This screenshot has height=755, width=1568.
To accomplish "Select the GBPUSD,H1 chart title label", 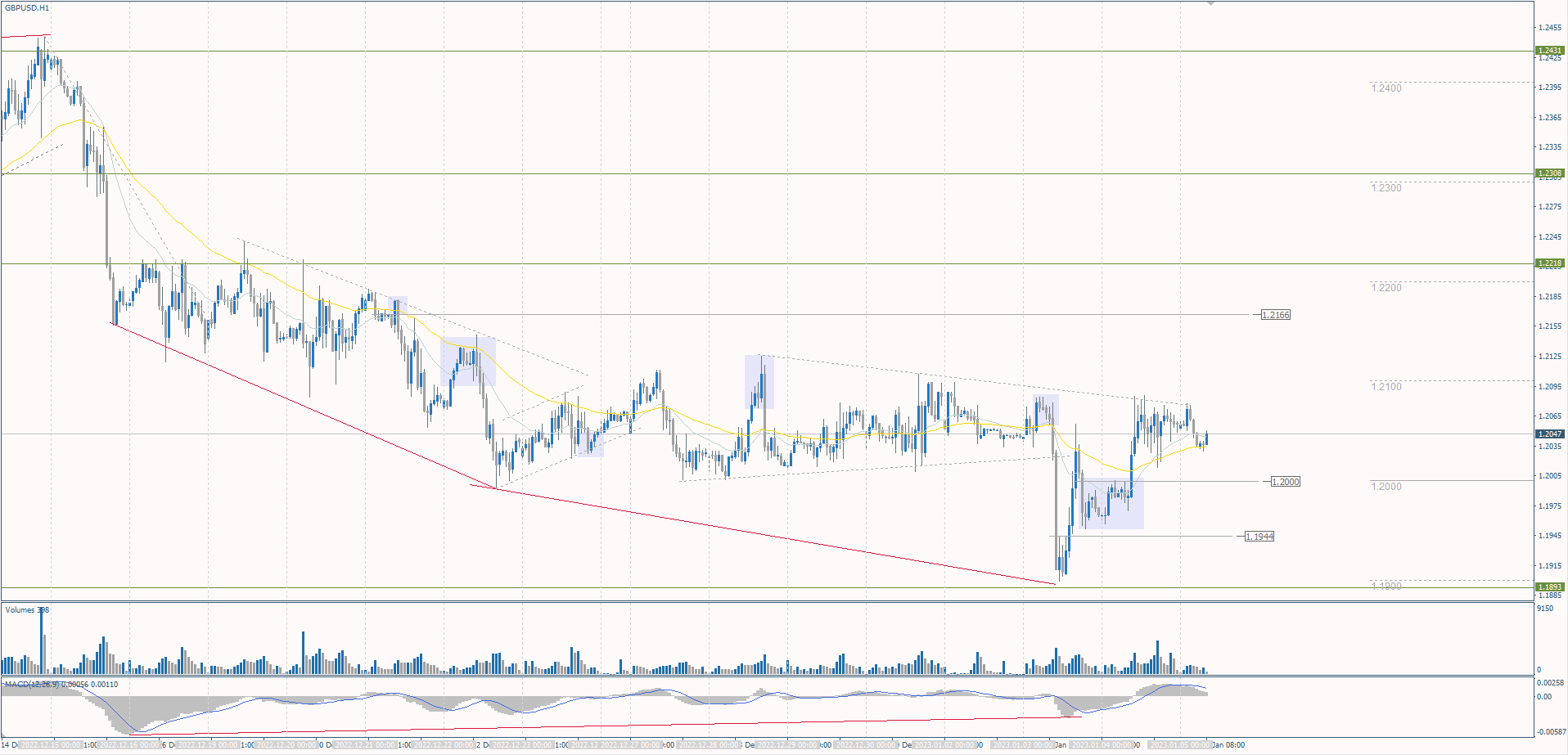I will pyautogui.click(x=28, y=8).
